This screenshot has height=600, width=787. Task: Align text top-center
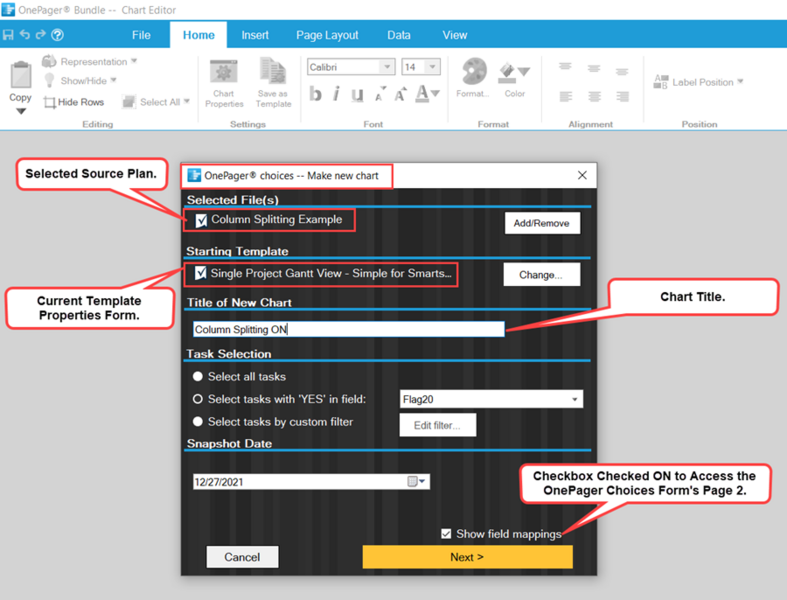click(x=594, y=68)
